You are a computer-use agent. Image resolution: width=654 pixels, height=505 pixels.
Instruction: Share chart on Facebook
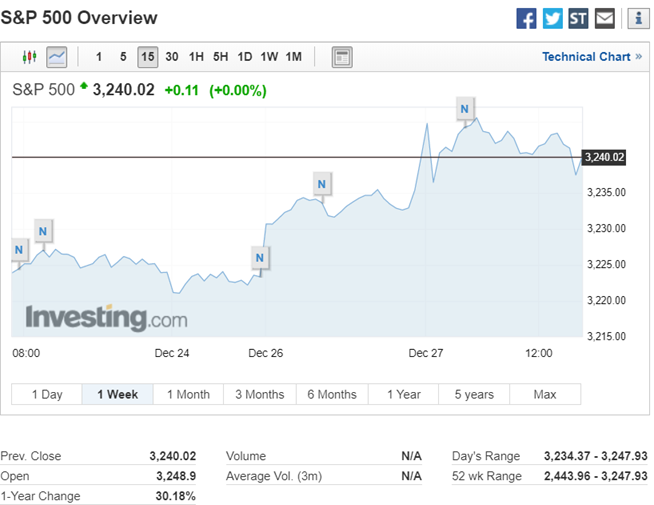tap(526, 18)
